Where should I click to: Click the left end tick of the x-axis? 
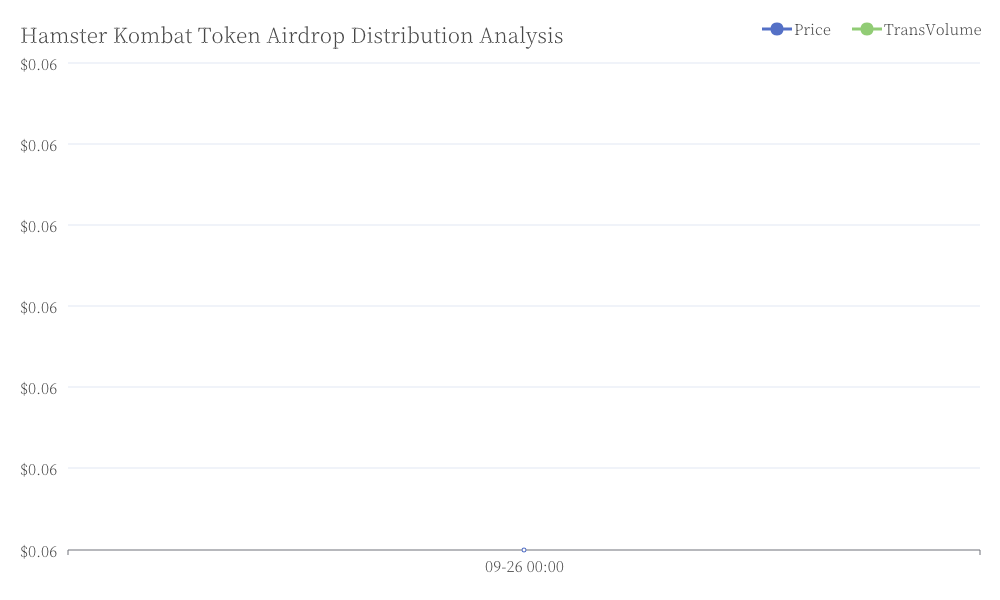(x=68, y=552)
